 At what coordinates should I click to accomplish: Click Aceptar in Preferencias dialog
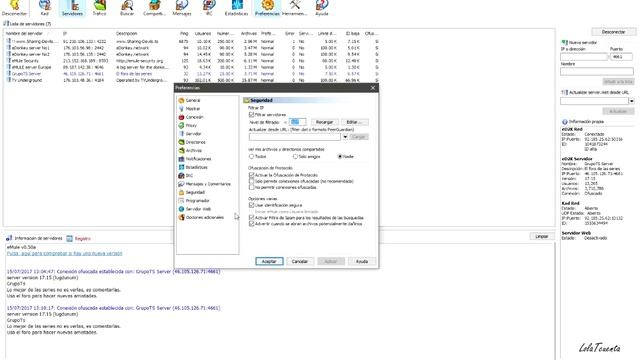click(269, 261)
